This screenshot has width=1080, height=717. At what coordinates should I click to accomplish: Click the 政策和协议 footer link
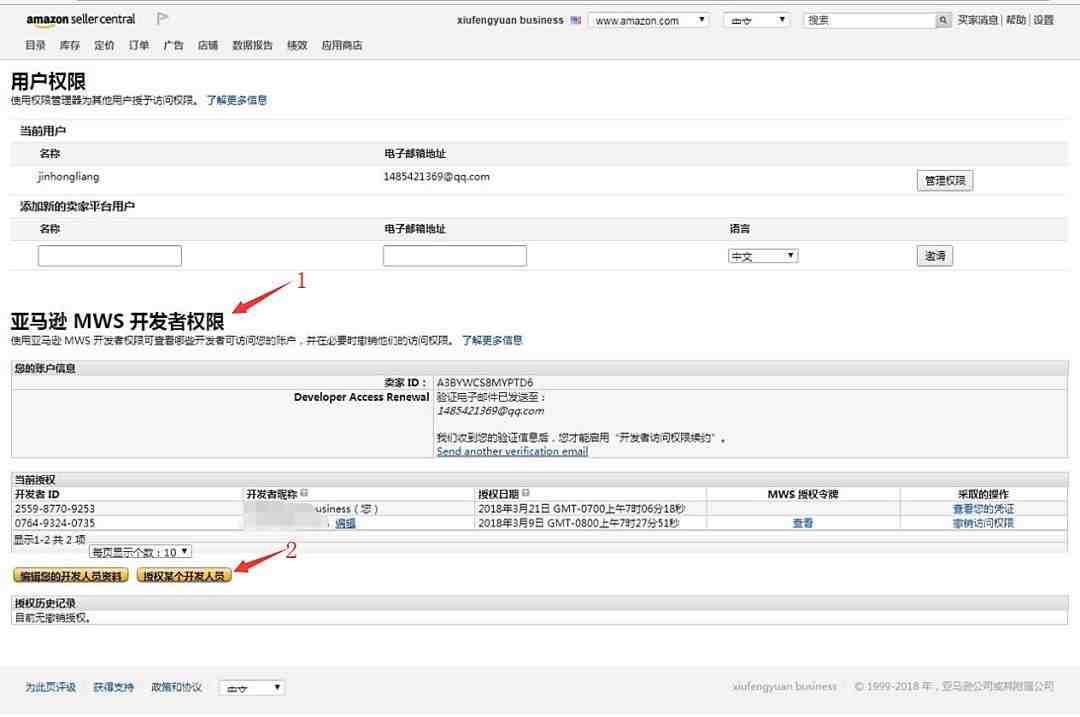tap(176, 687)
